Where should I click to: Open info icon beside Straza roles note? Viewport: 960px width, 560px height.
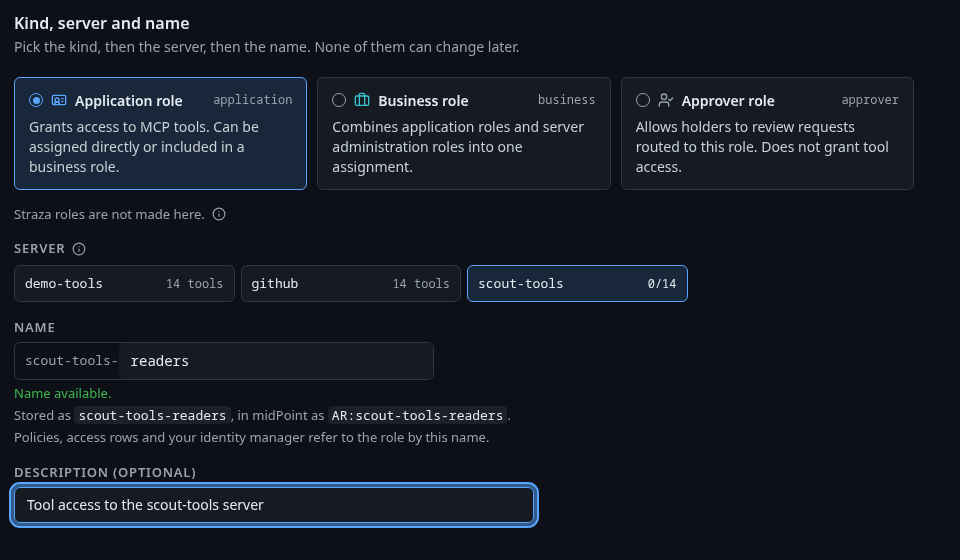(219, 214)
